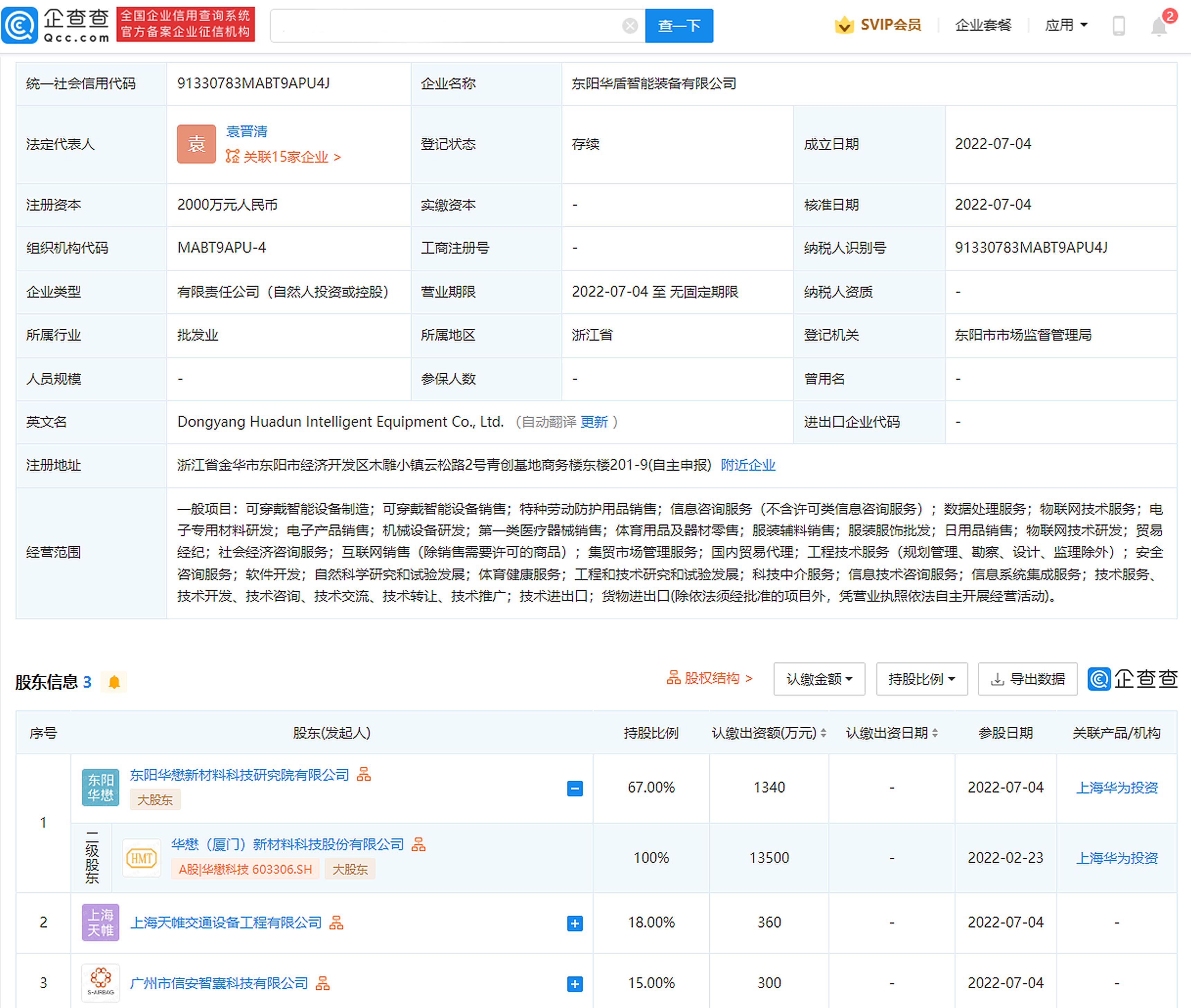Click the reminder bell next to 股东信息

114,681
